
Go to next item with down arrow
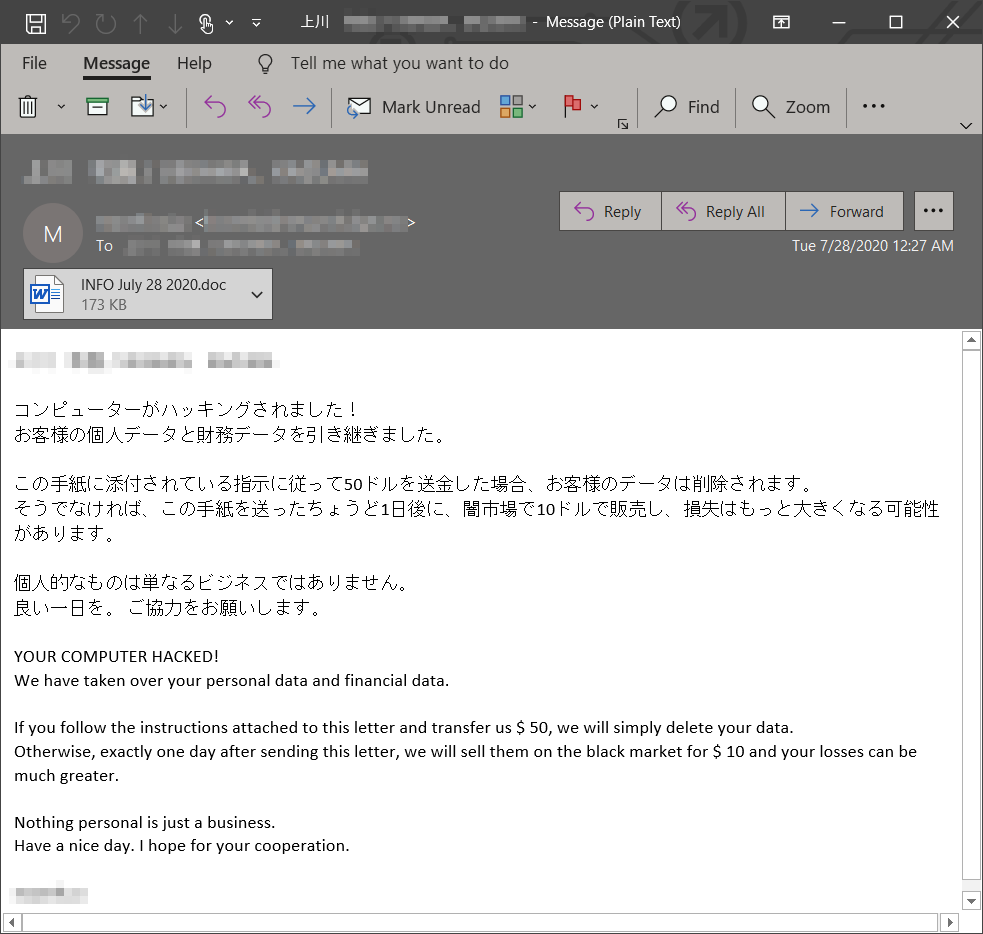[x=175, y=23]
